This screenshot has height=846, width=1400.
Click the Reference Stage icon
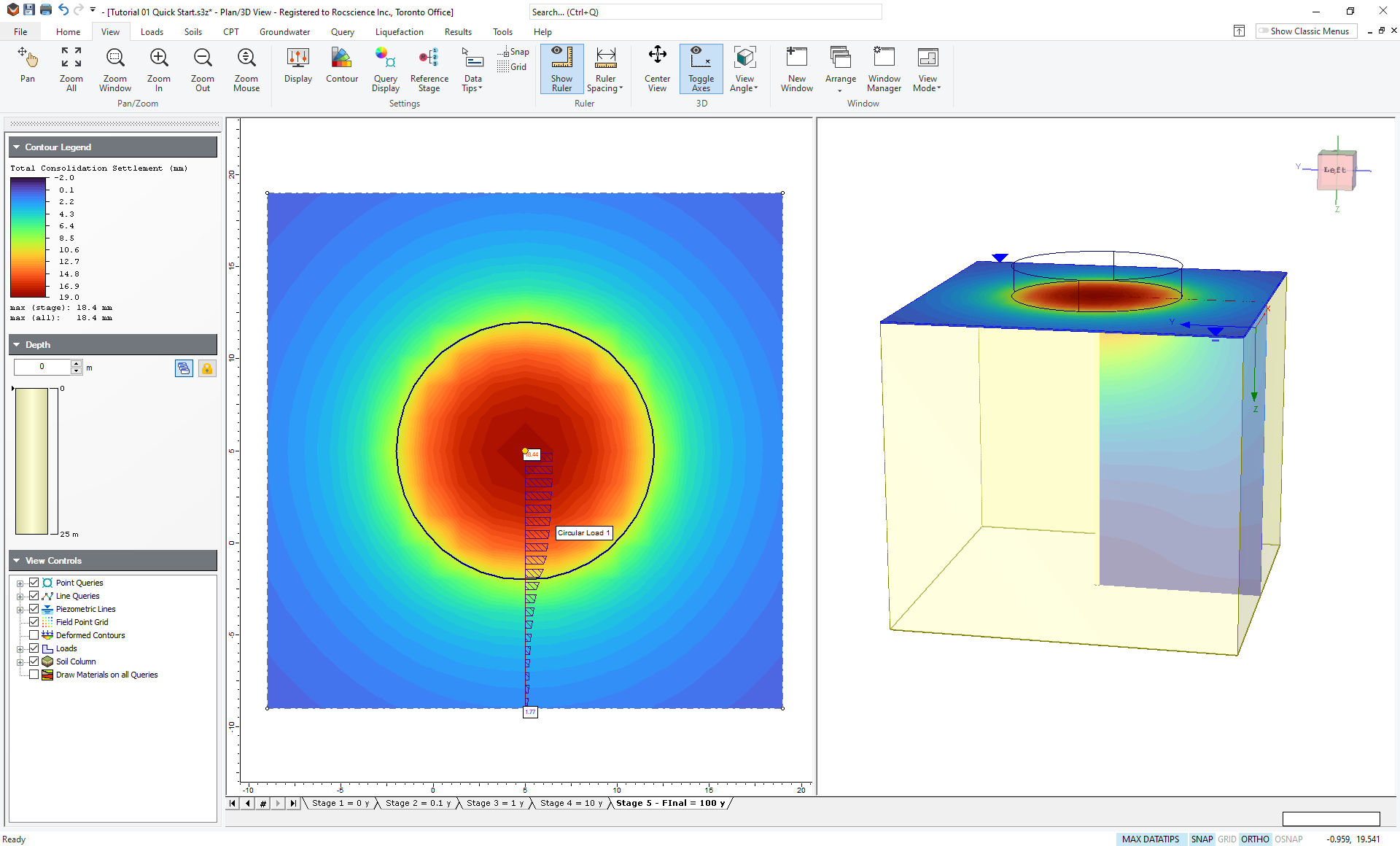click(x=429, y=69)
